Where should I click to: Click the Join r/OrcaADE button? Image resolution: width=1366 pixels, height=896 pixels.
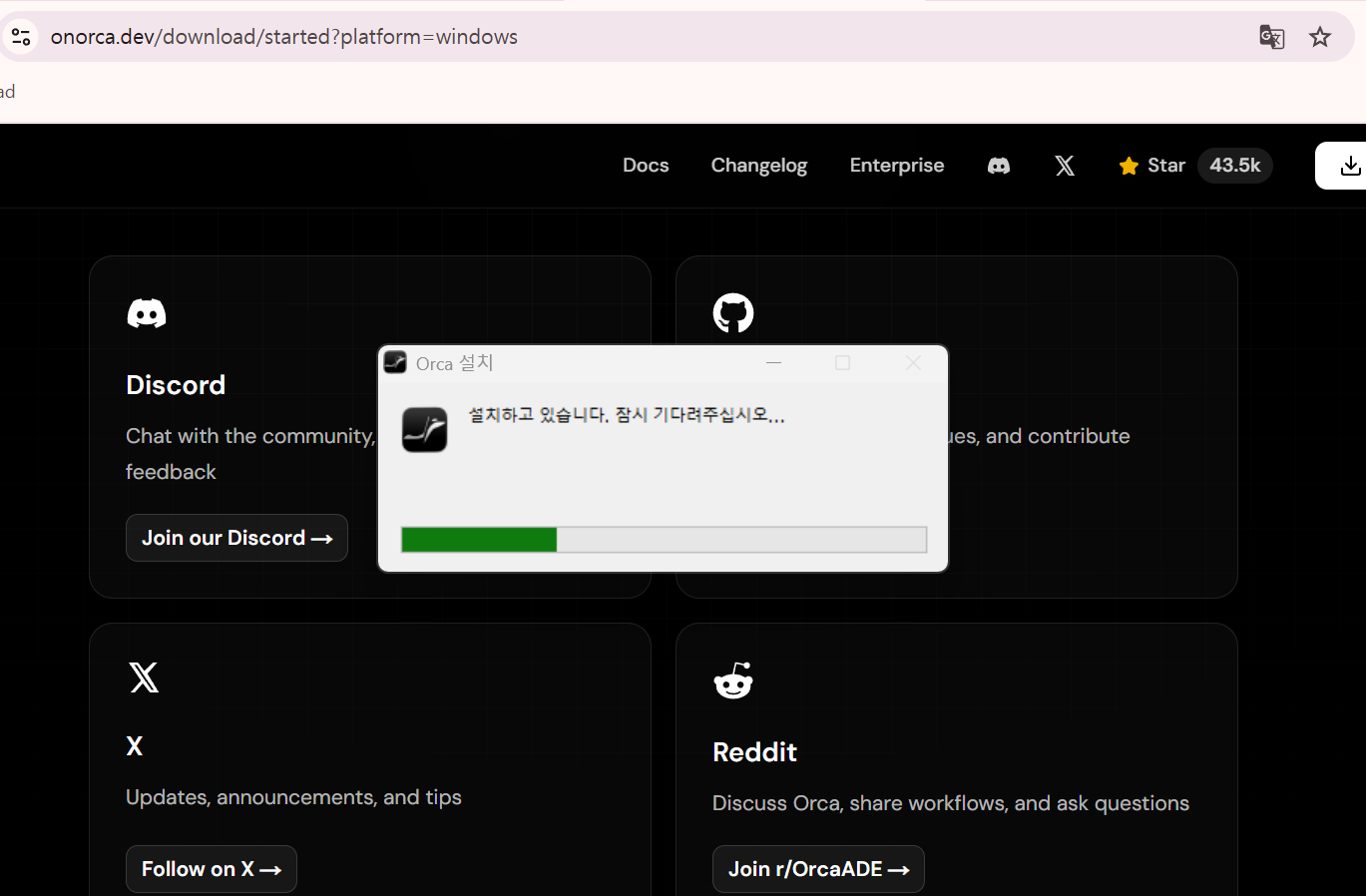coord(818,869)
